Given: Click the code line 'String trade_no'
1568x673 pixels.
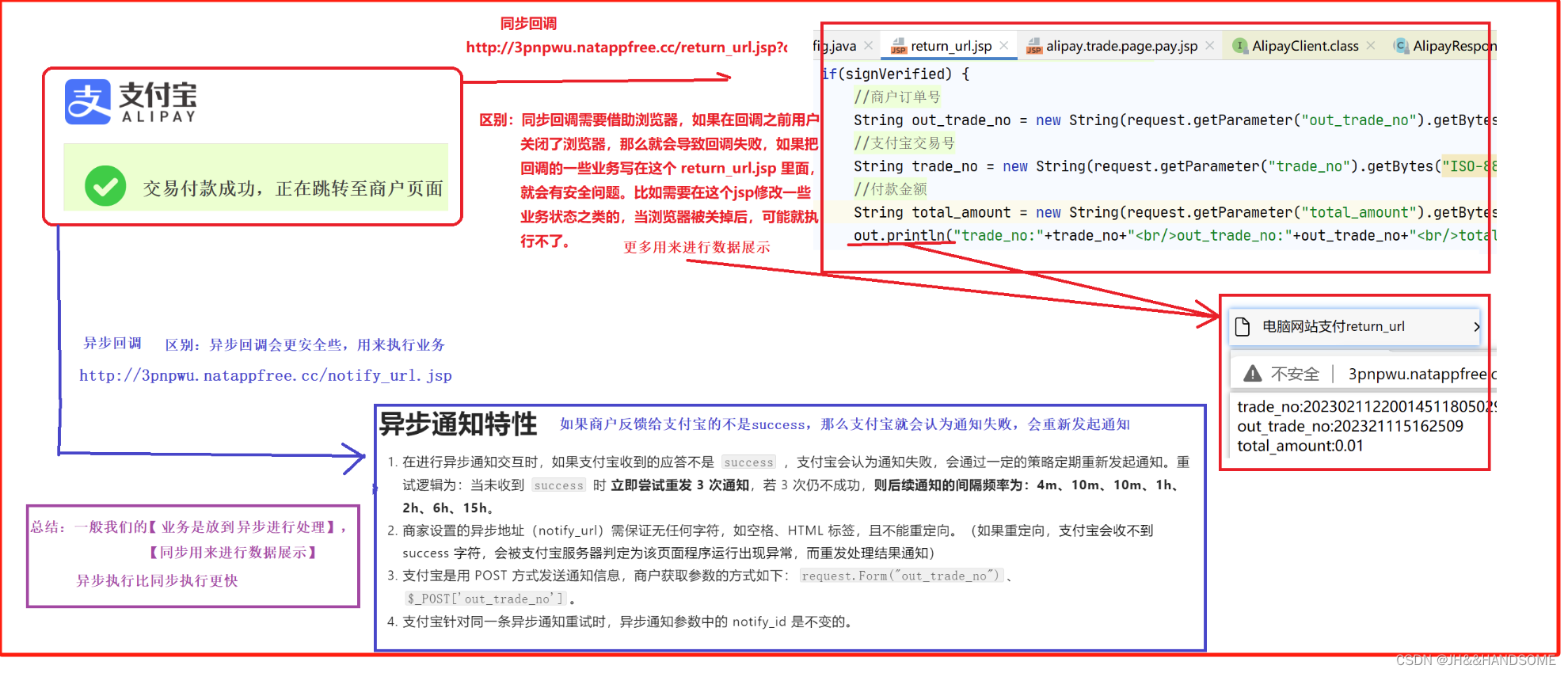Looking at the screenshot, I should click(x=1174, y=166).
